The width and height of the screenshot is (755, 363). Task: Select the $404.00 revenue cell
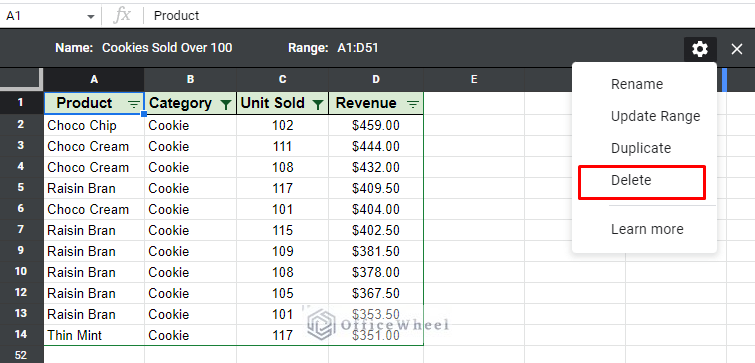click(x=376, y=209)
